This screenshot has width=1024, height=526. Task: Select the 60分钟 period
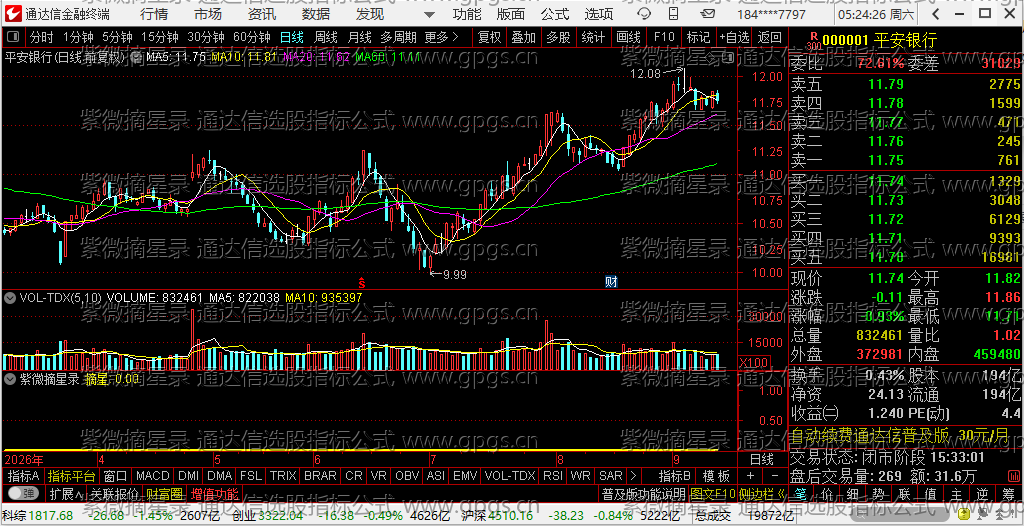(251, 37)
